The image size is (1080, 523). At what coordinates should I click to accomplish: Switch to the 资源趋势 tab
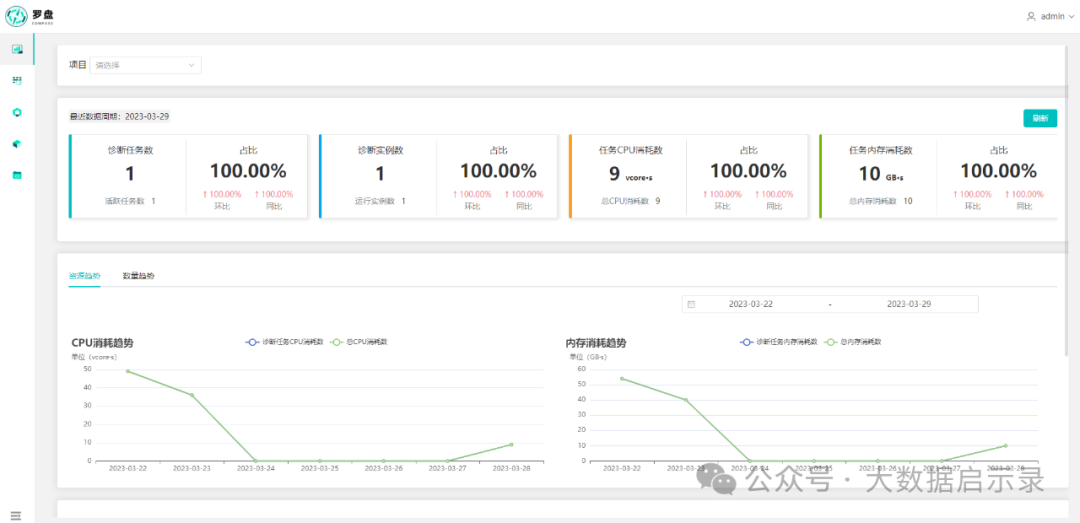point(84,276)
